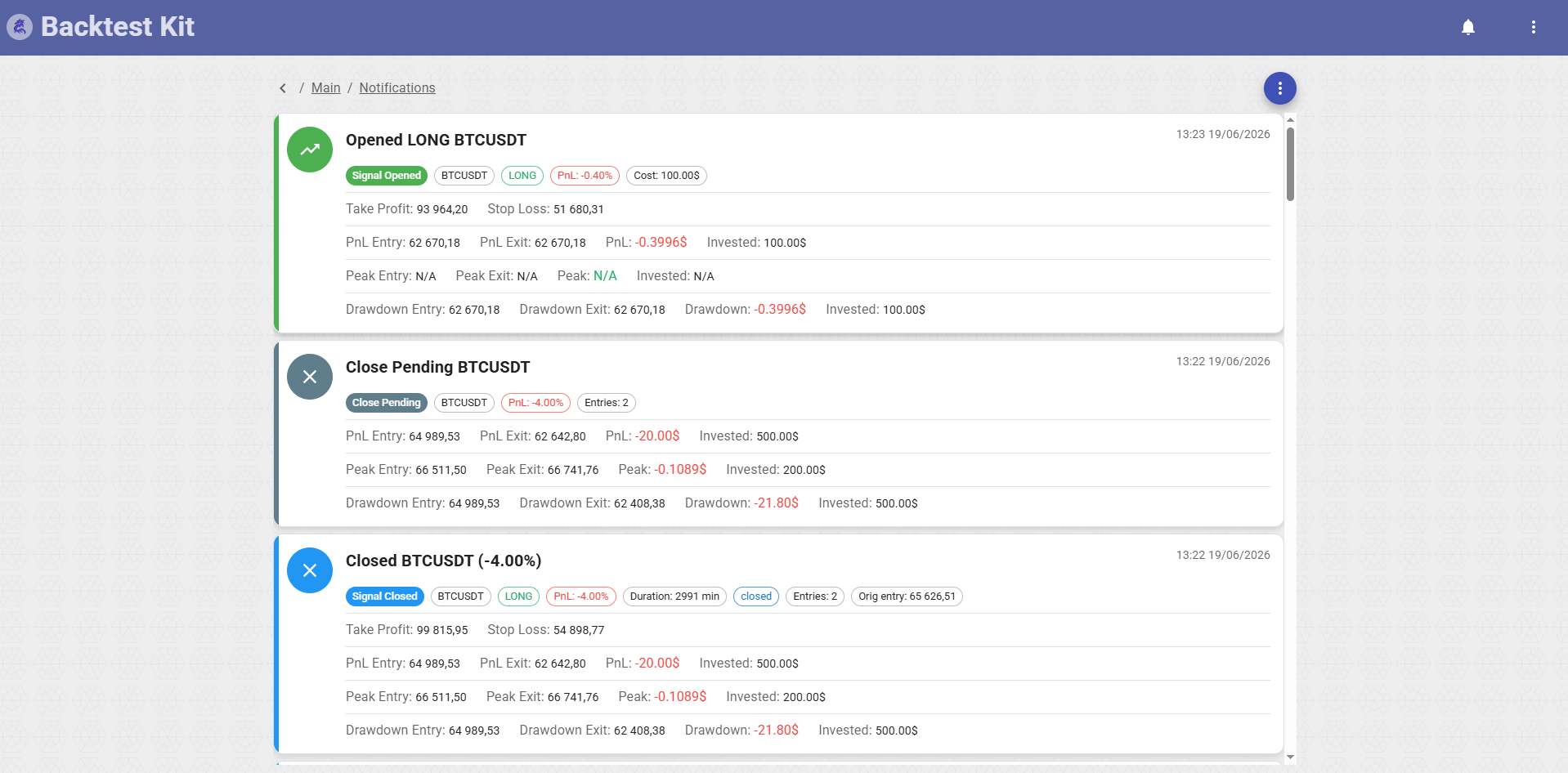Click the Duration: 2991 min chip
The height and width of the screenshot is (773, 1568).
click(x=674, y=597)
